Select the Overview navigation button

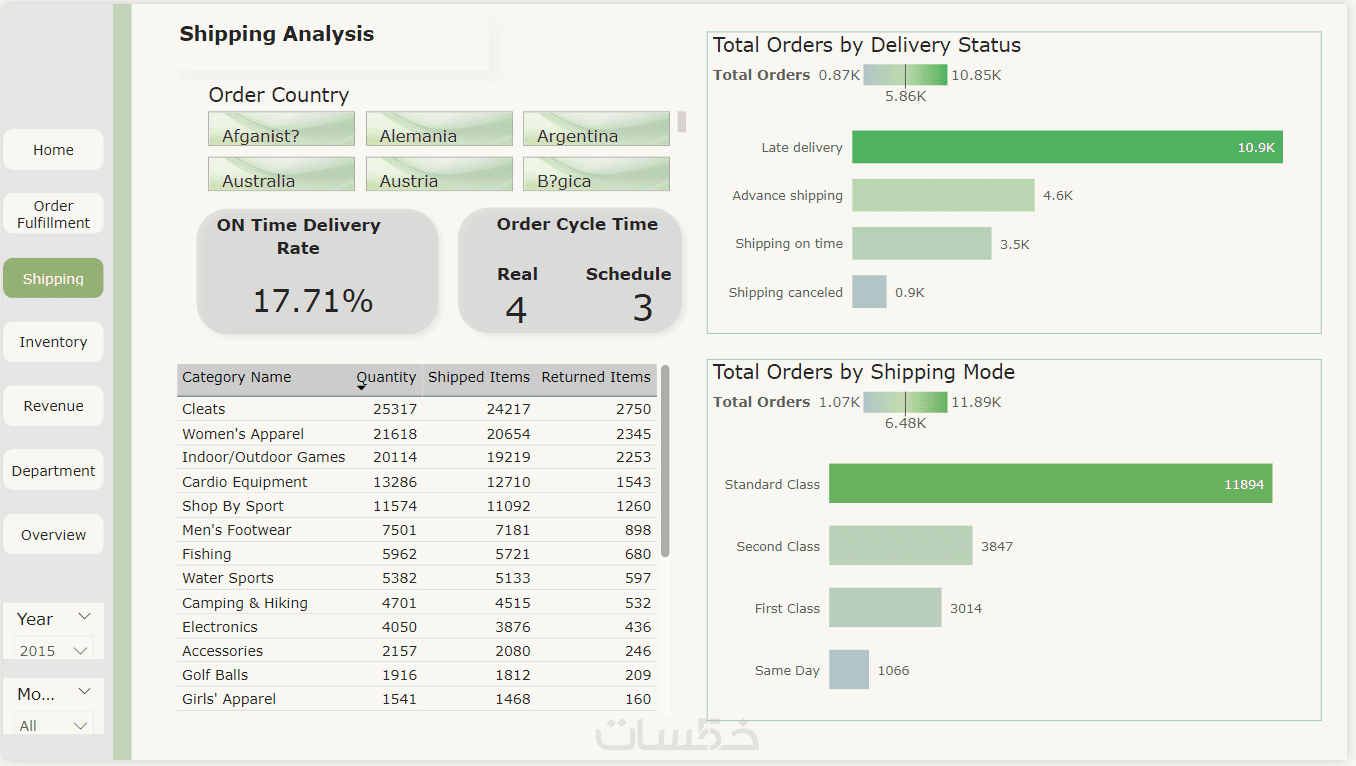tap(53, 535)
